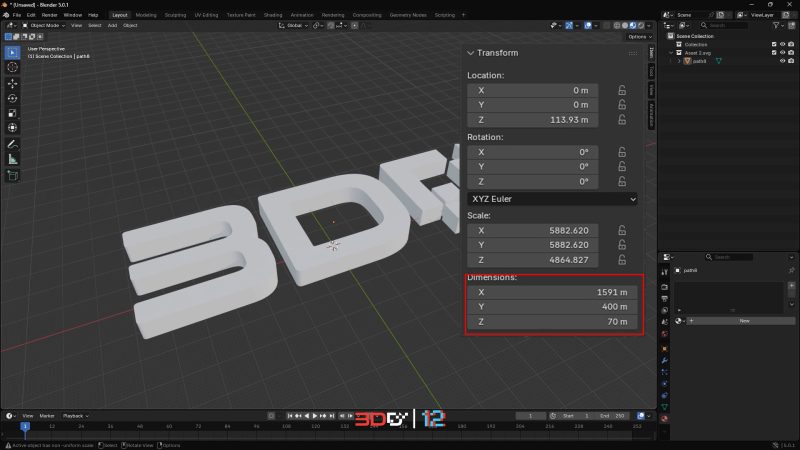Uncheck the Collection exclude checkbox

tap(773, 45)
